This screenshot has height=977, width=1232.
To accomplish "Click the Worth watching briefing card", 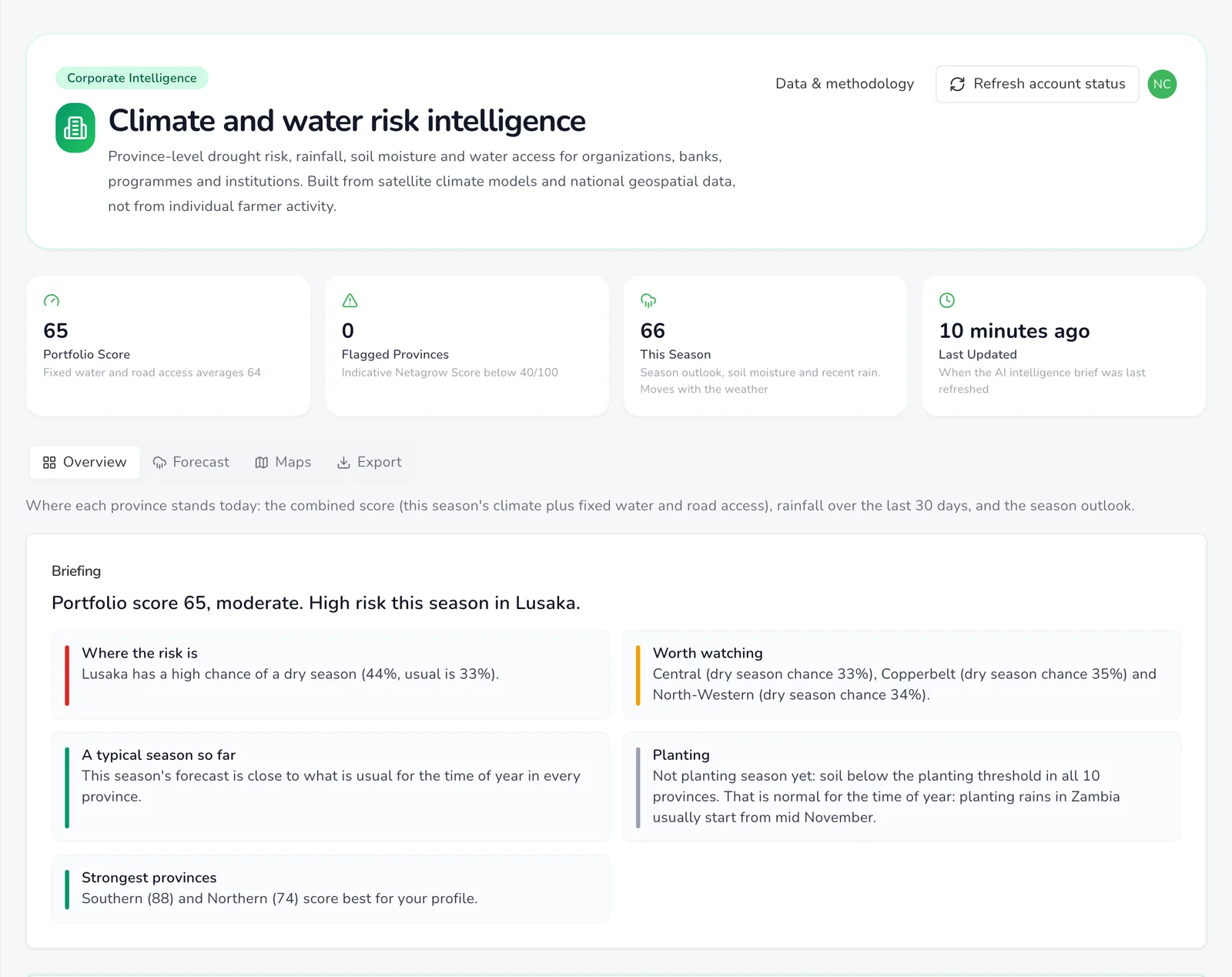I will pos(902,674).
